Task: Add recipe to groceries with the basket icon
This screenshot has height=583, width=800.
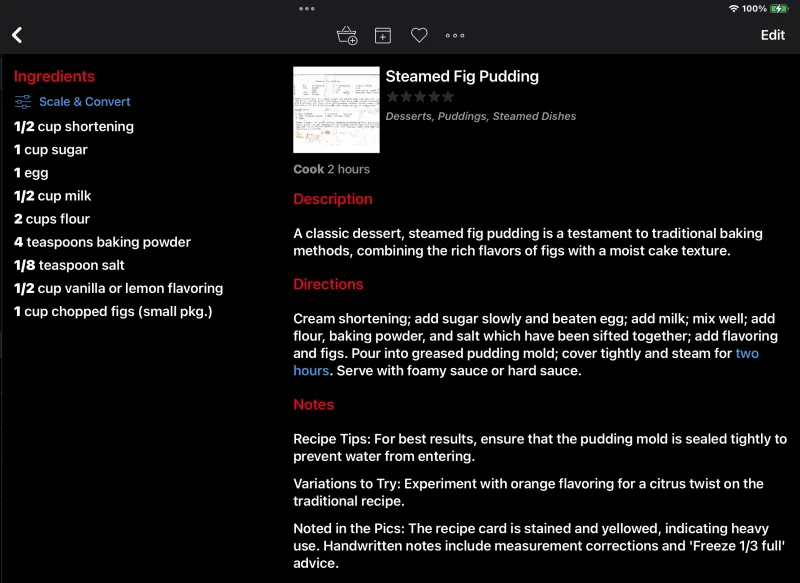Action: click(x=346, y=35)
